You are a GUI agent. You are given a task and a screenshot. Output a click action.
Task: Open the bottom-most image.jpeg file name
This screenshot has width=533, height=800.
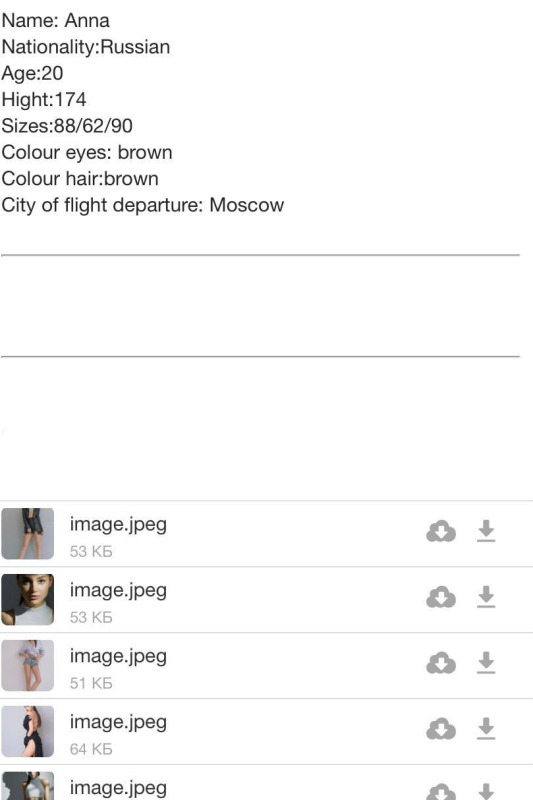pyautogui.click(x=118, y=788)
